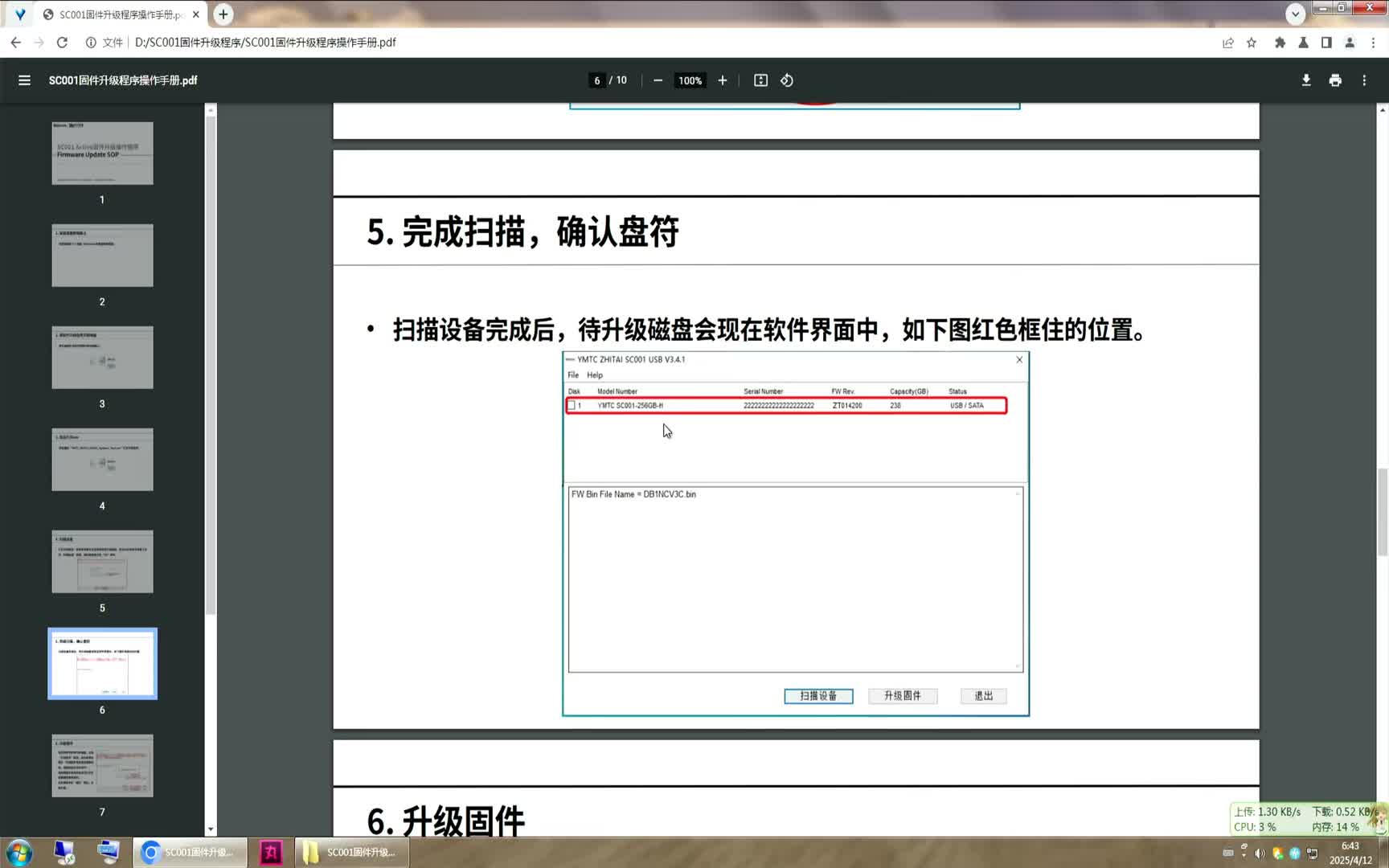
Task: Click the 扫描设备 button
Action: [818, 696]
